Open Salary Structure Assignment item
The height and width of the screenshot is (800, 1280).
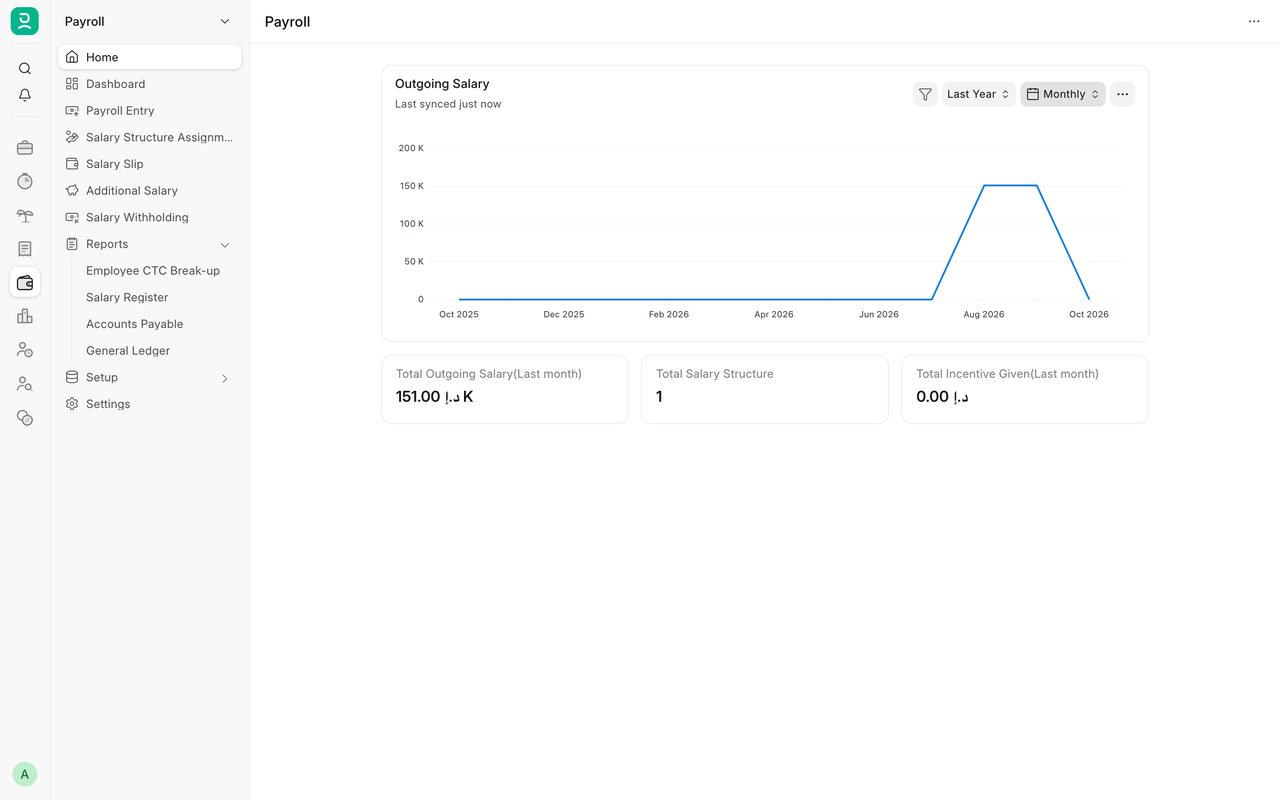click(x=150, y=137)
